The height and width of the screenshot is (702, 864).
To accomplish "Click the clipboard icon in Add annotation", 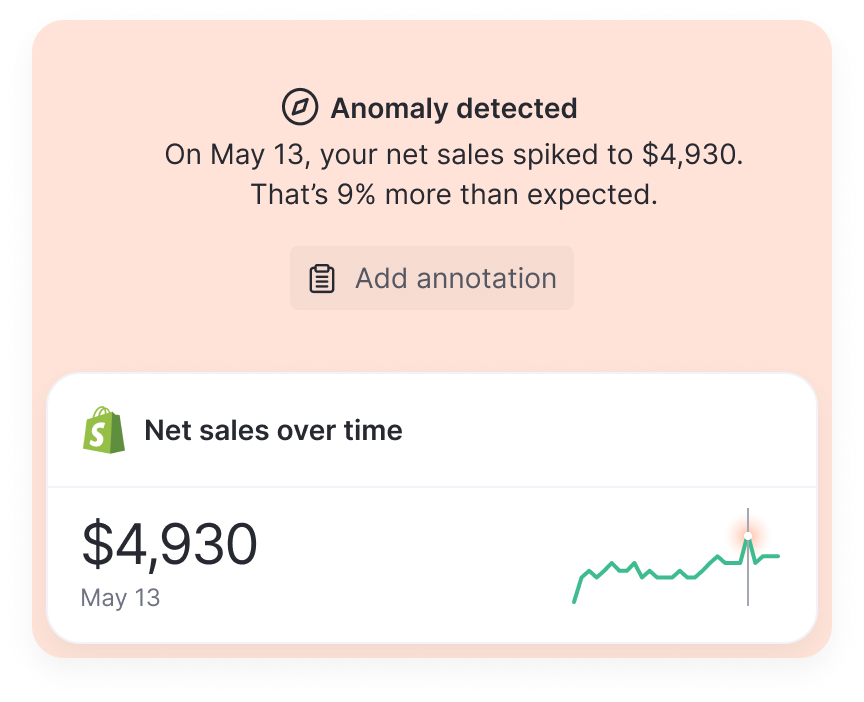I will click(x=322, y=278).
